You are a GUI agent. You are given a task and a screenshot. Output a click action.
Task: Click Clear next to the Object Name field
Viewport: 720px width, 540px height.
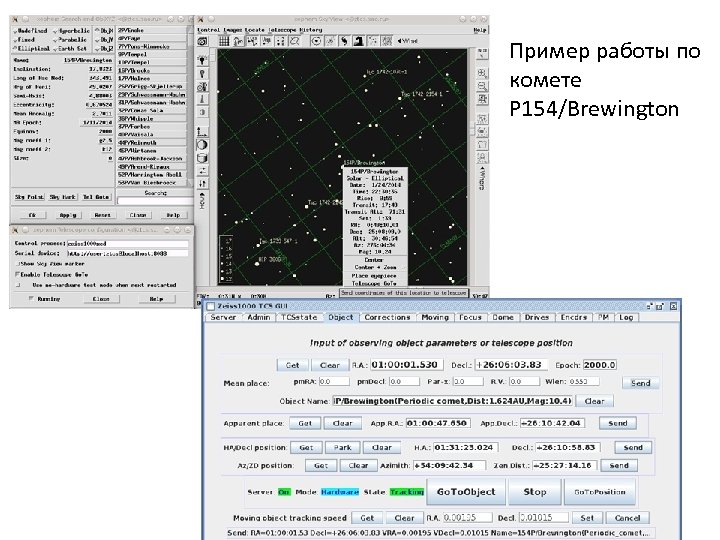tap(594, 401)
